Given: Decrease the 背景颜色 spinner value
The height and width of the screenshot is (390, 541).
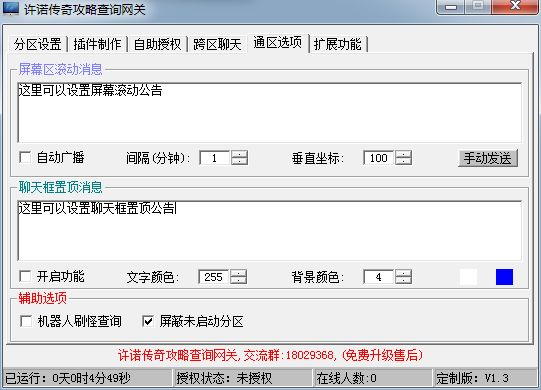Looking at the screenshot, I should pos(403,280).
